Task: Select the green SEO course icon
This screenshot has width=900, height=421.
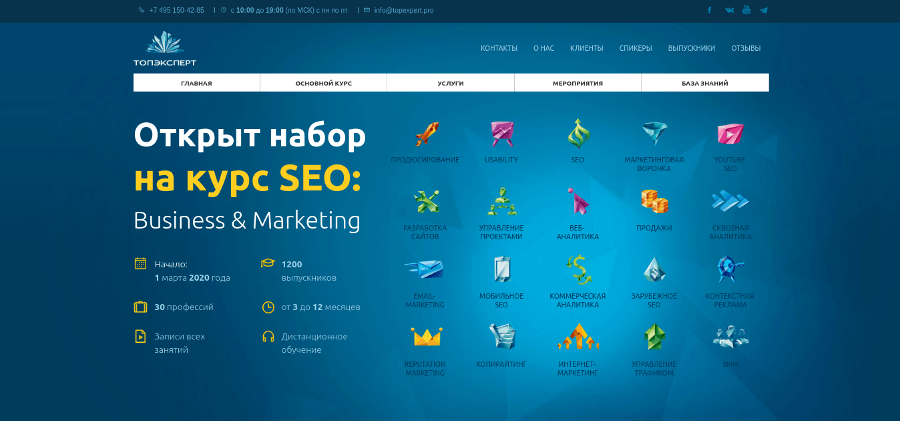Action: (577, 134)
